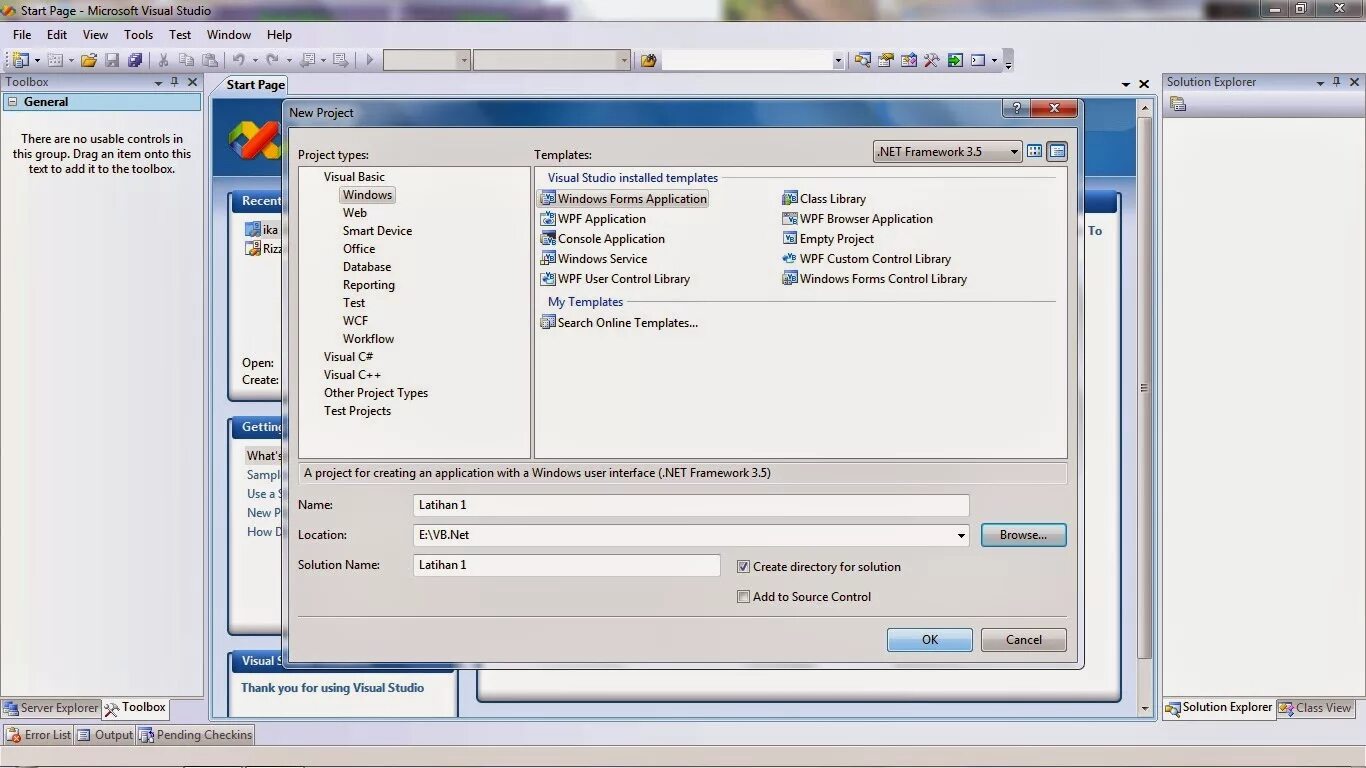Click the properties icon in Solution Explorer panel
Screen dimensions: 1366x768
point(1178,104)
